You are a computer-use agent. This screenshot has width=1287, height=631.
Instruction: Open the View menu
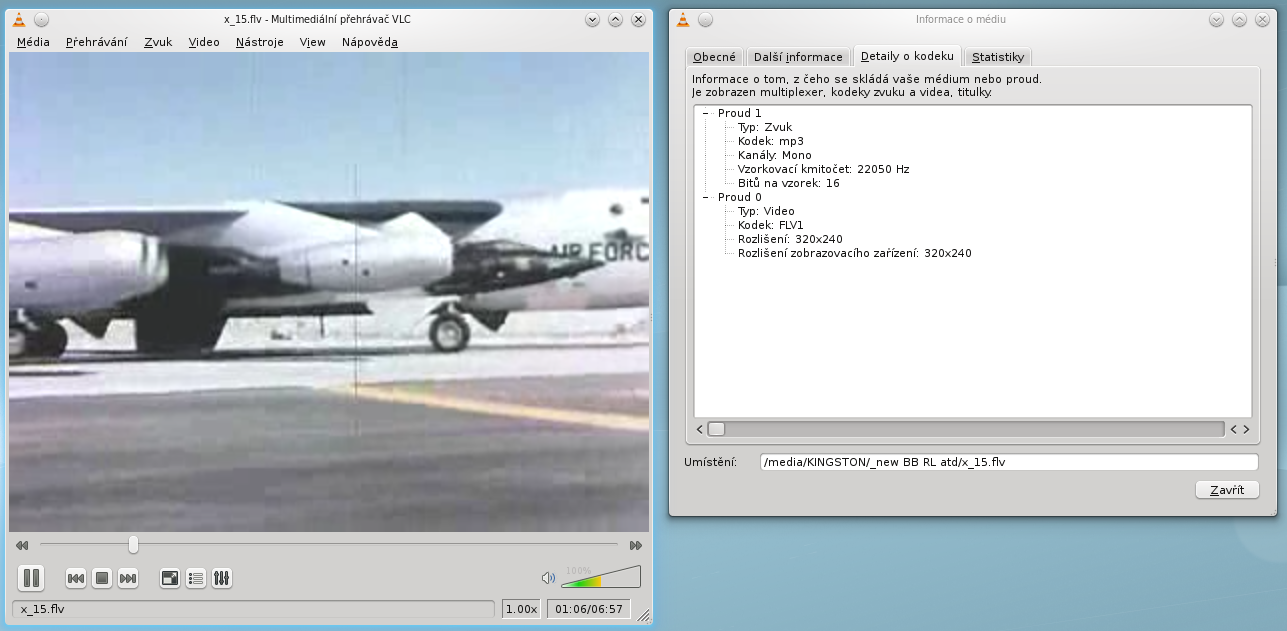(x=313, y=42)
